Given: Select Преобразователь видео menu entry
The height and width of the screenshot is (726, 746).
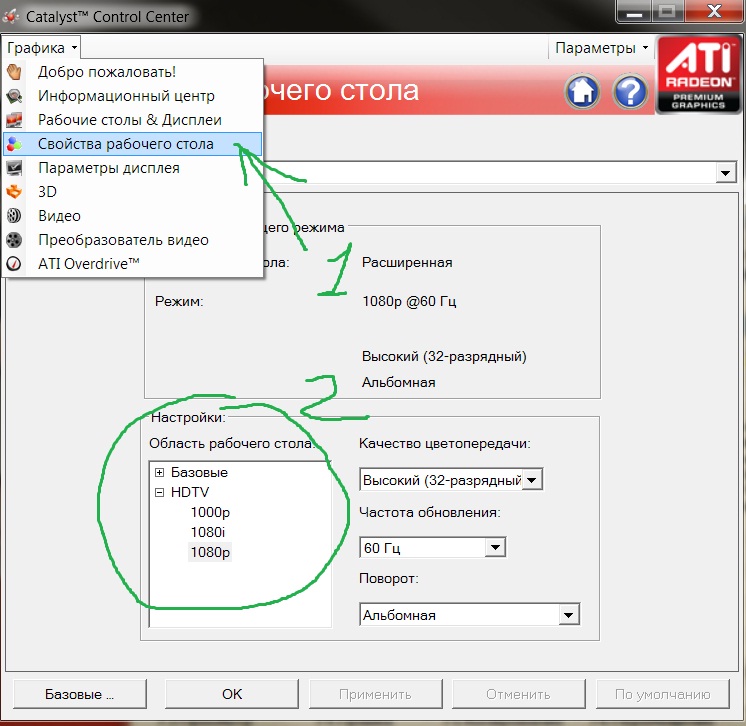Looking at the screenshot, I should point(133,240).
